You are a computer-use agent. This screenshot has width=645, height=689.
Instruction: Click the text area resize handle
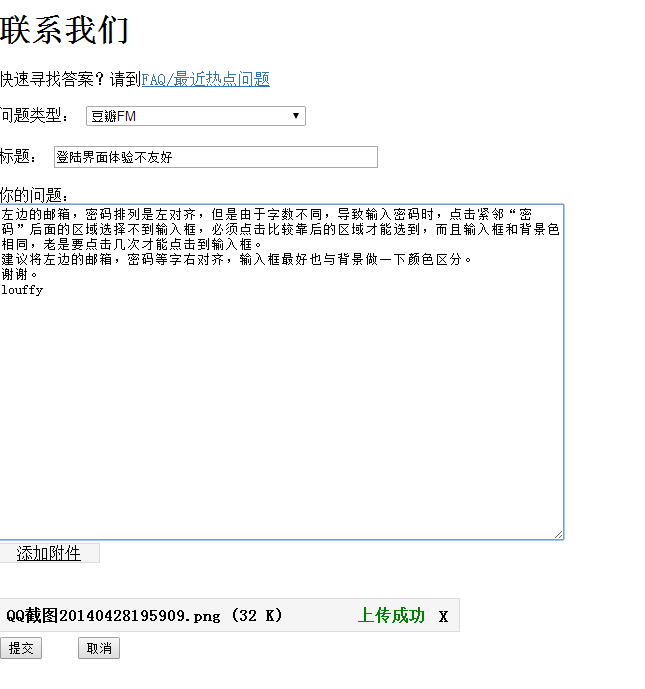click(558, 534)
